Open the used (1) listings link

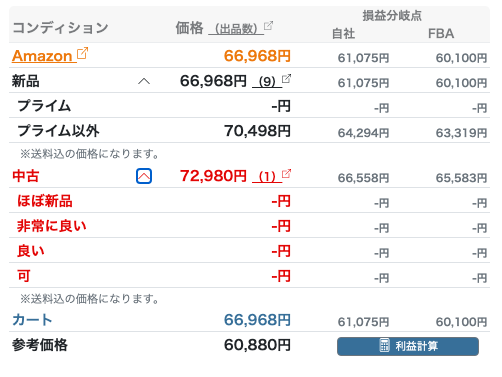click(267, 176)
